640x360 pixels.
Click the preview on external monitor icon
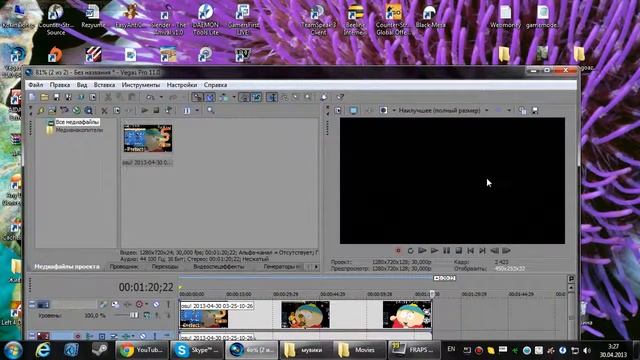tap(353, 111)
